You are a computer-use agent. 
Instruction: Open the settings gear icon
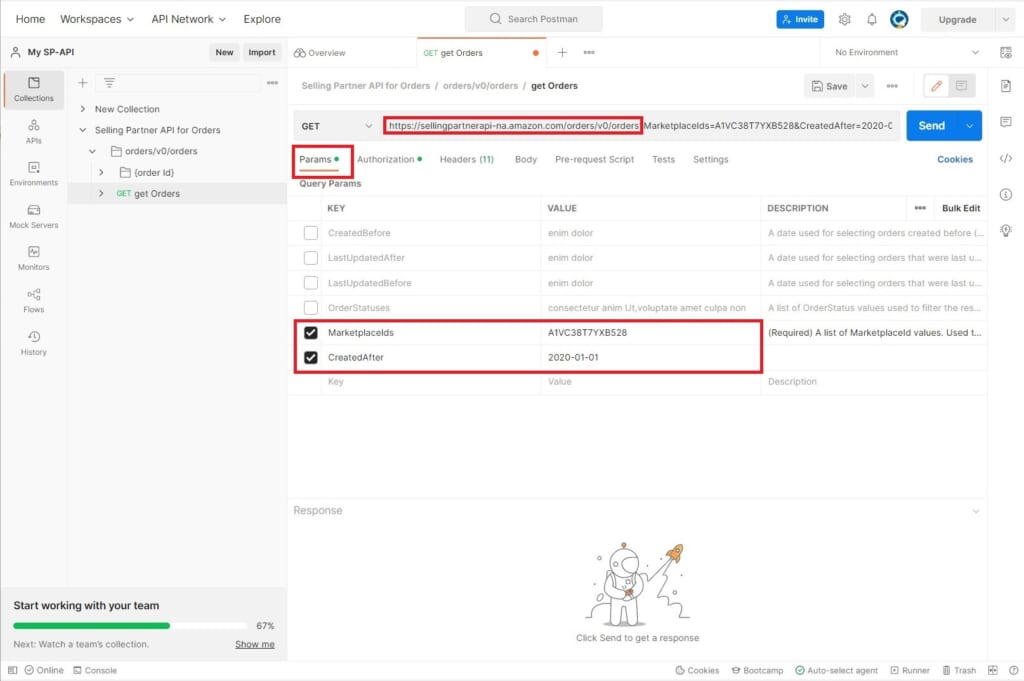coord(844,20)
